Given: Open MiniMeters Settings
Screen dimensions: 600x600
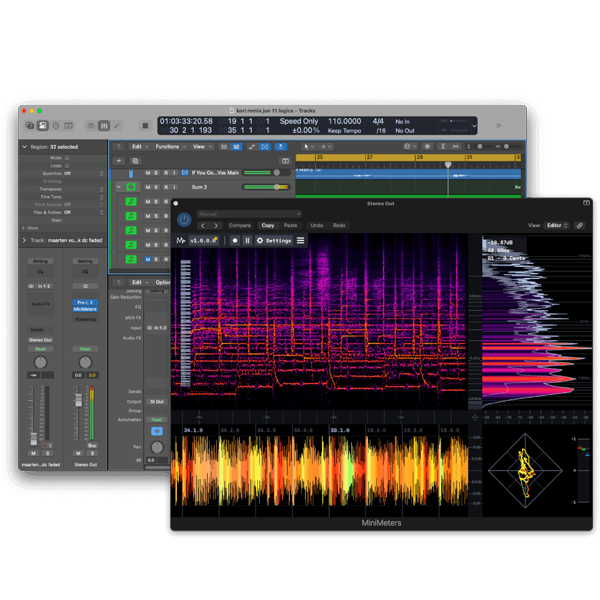Looking at the screenshot, I should click(x=274, y=240).
